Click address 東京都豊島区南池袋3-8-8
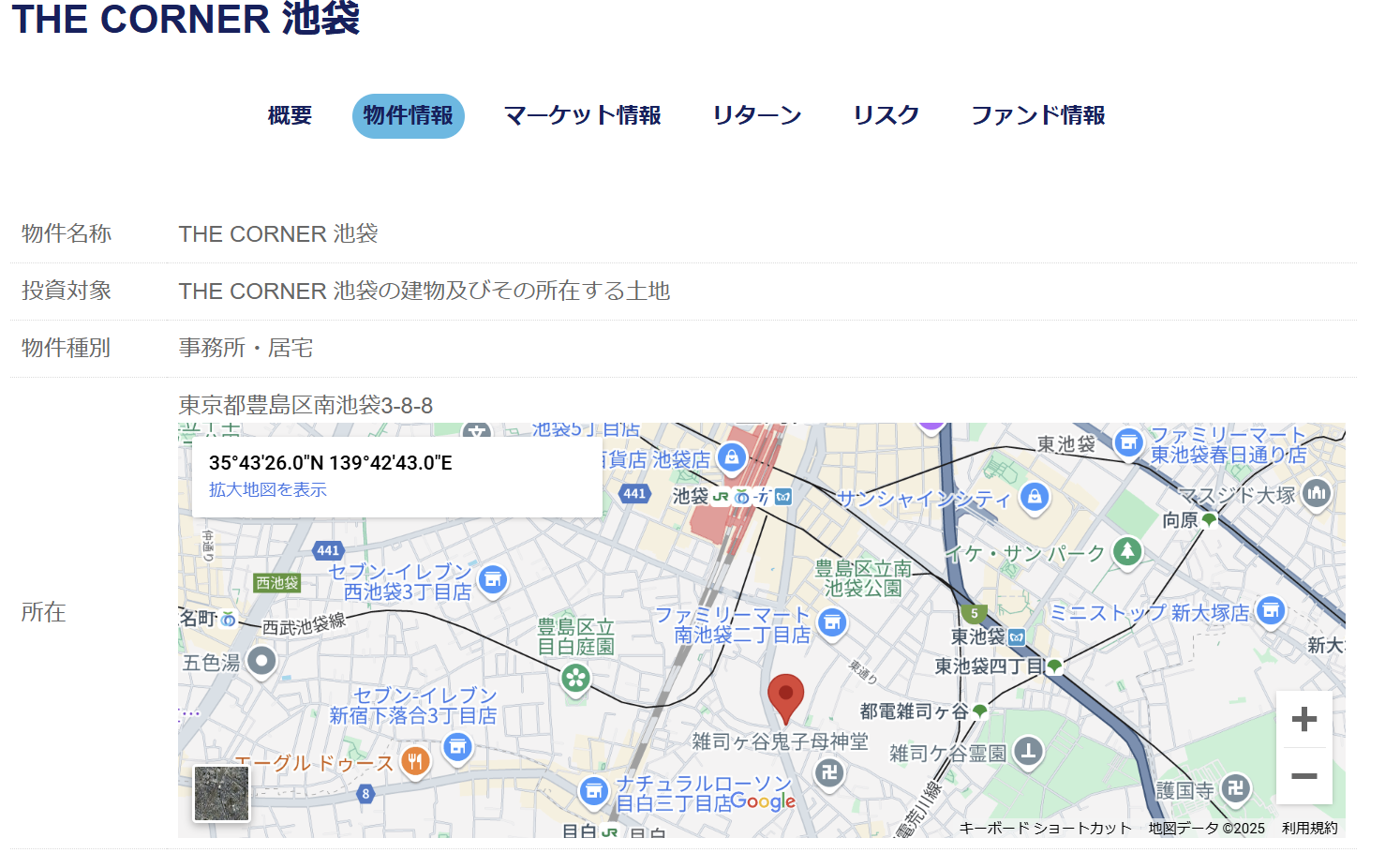Screen dimensions: 1400x853 click(x=305, y=406)
